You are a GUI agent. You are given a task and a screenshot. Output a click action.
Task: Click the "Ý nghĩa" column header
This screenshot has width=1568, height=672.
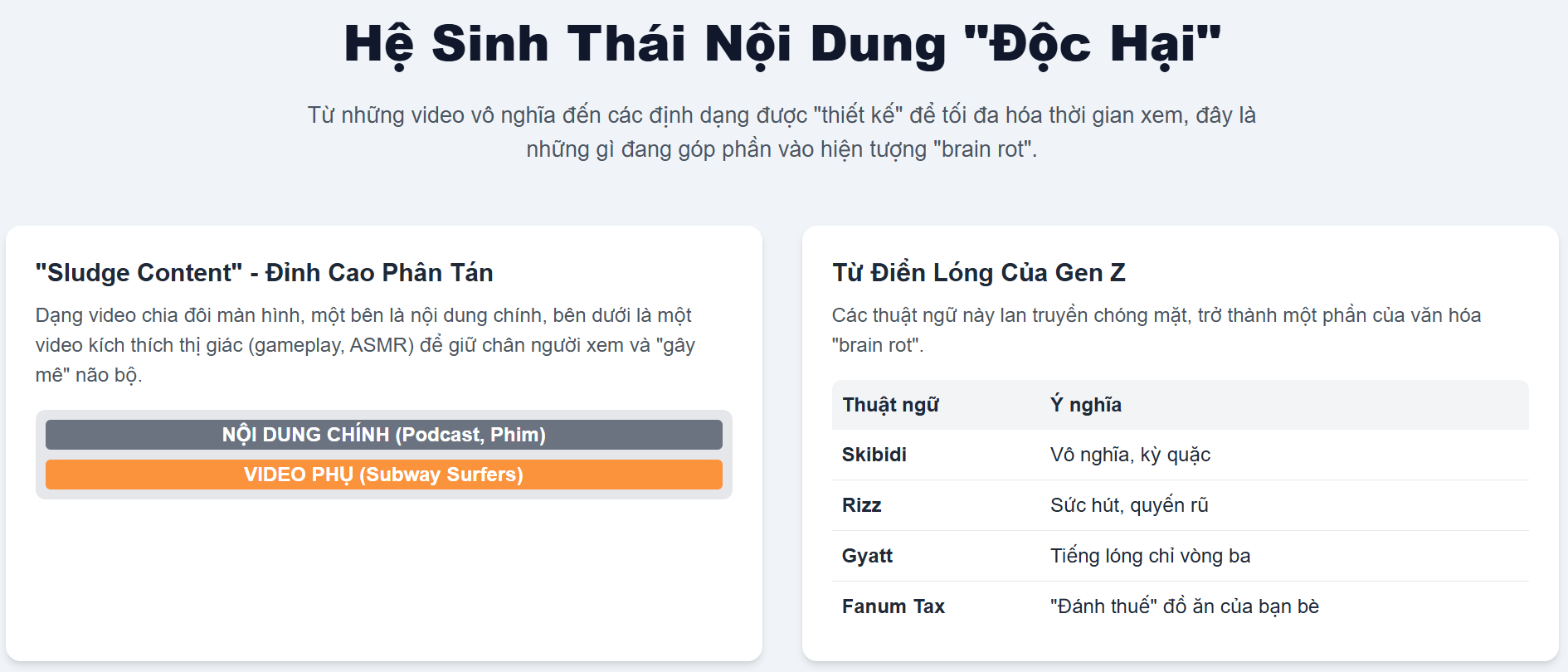1085,405
